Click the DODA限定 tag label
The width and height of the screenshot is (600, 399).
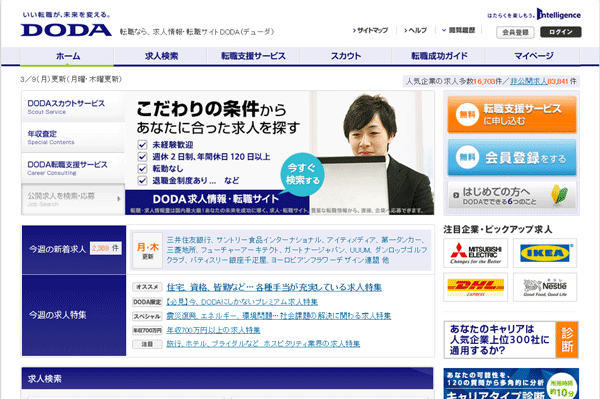click(147, 302)
